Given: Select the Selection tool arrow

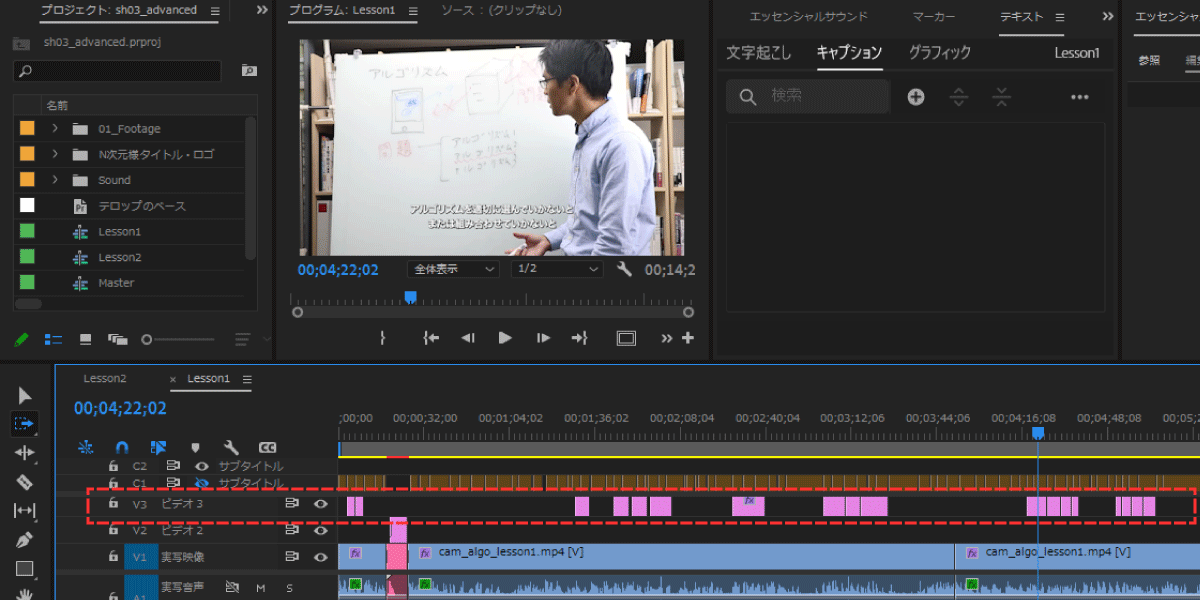Looking at the screenshot, I should pyautogui.click(x=25, y=396).
